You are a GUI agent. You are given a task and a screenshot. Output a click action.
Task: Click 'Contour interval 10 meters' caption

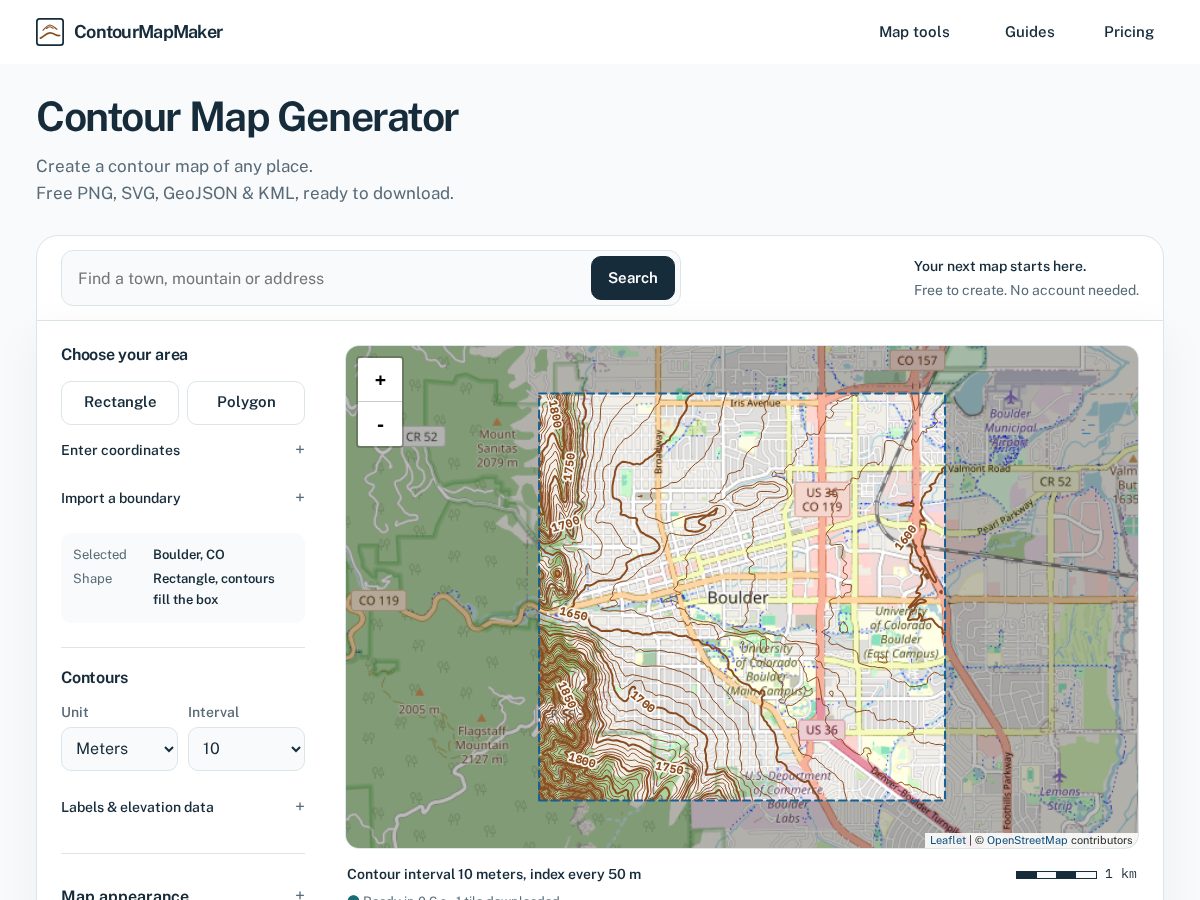(x=494, y=874)
